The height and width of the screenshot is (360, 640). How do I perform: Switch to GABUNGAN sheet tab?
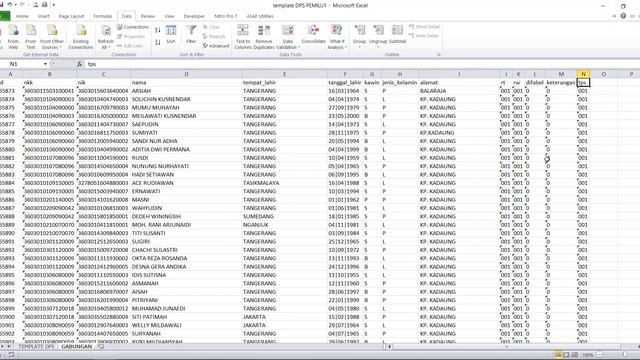77,347
